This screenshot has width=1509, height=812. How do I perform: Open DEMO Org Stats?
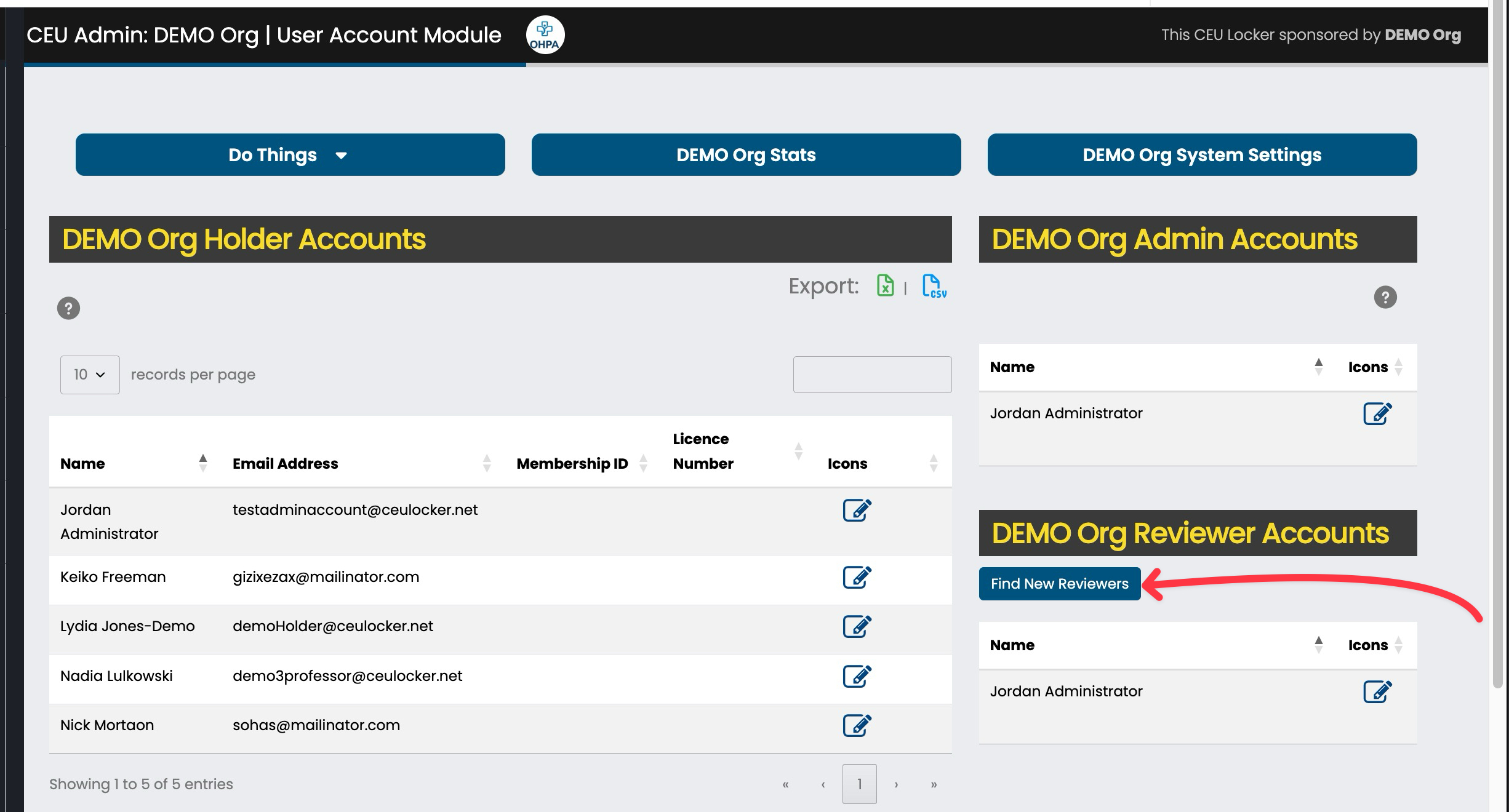tap(746, 155)
